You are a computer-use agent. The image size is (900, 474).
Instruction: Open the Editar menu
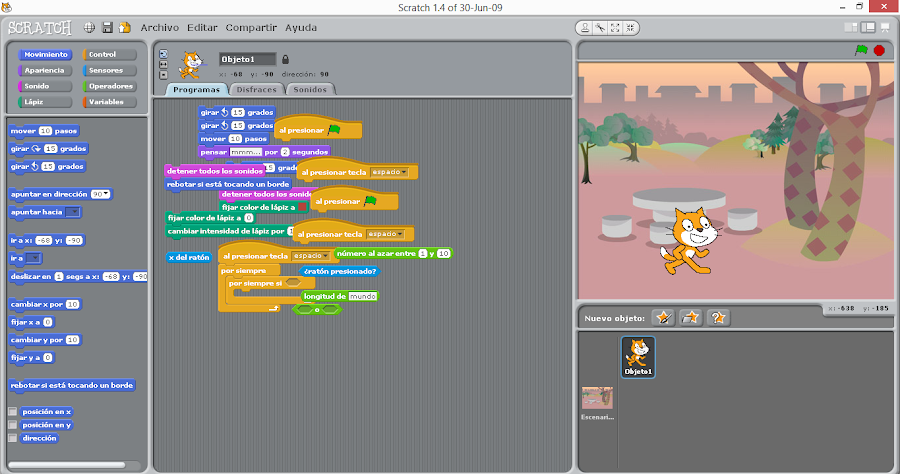(x=202, y=28)
